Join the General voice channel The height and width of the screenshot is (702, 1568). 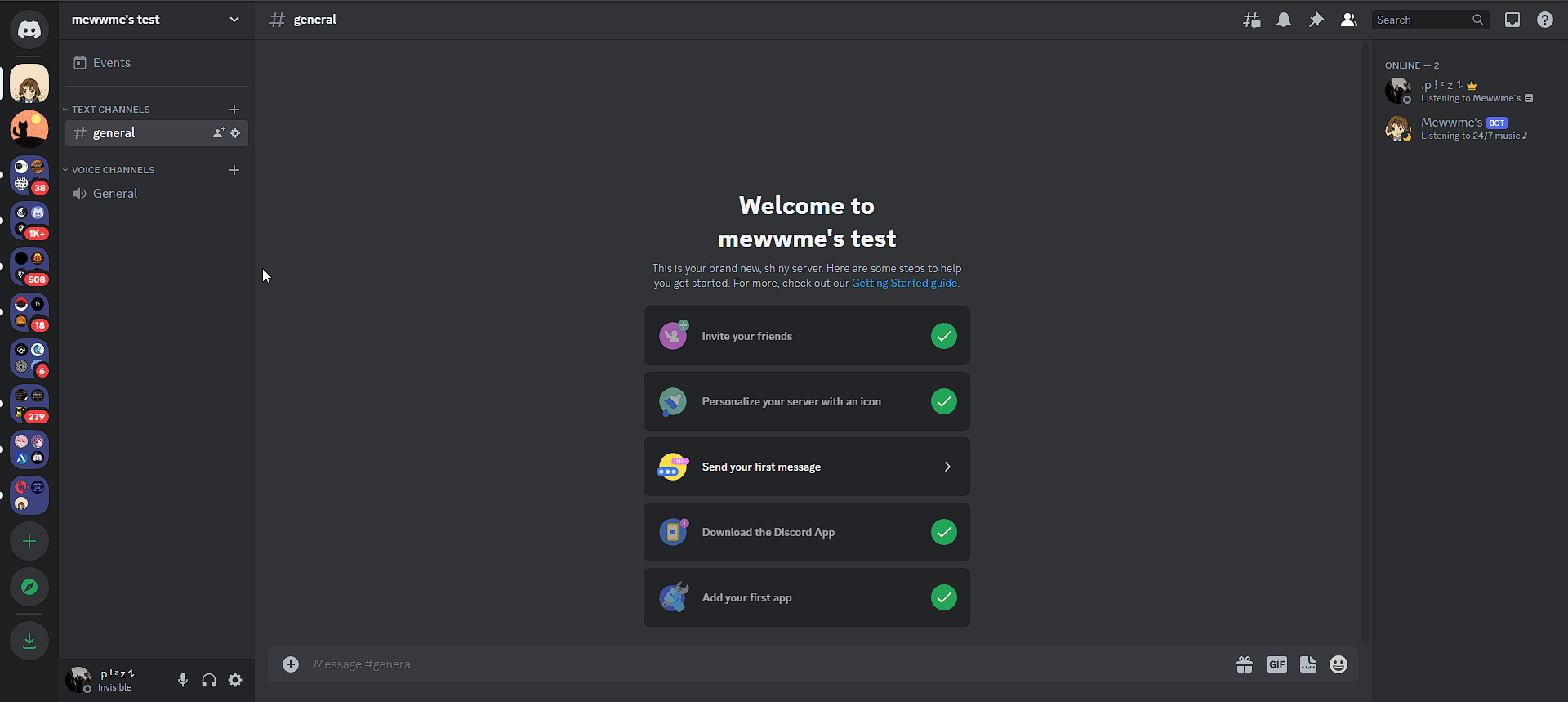point(115,194)
